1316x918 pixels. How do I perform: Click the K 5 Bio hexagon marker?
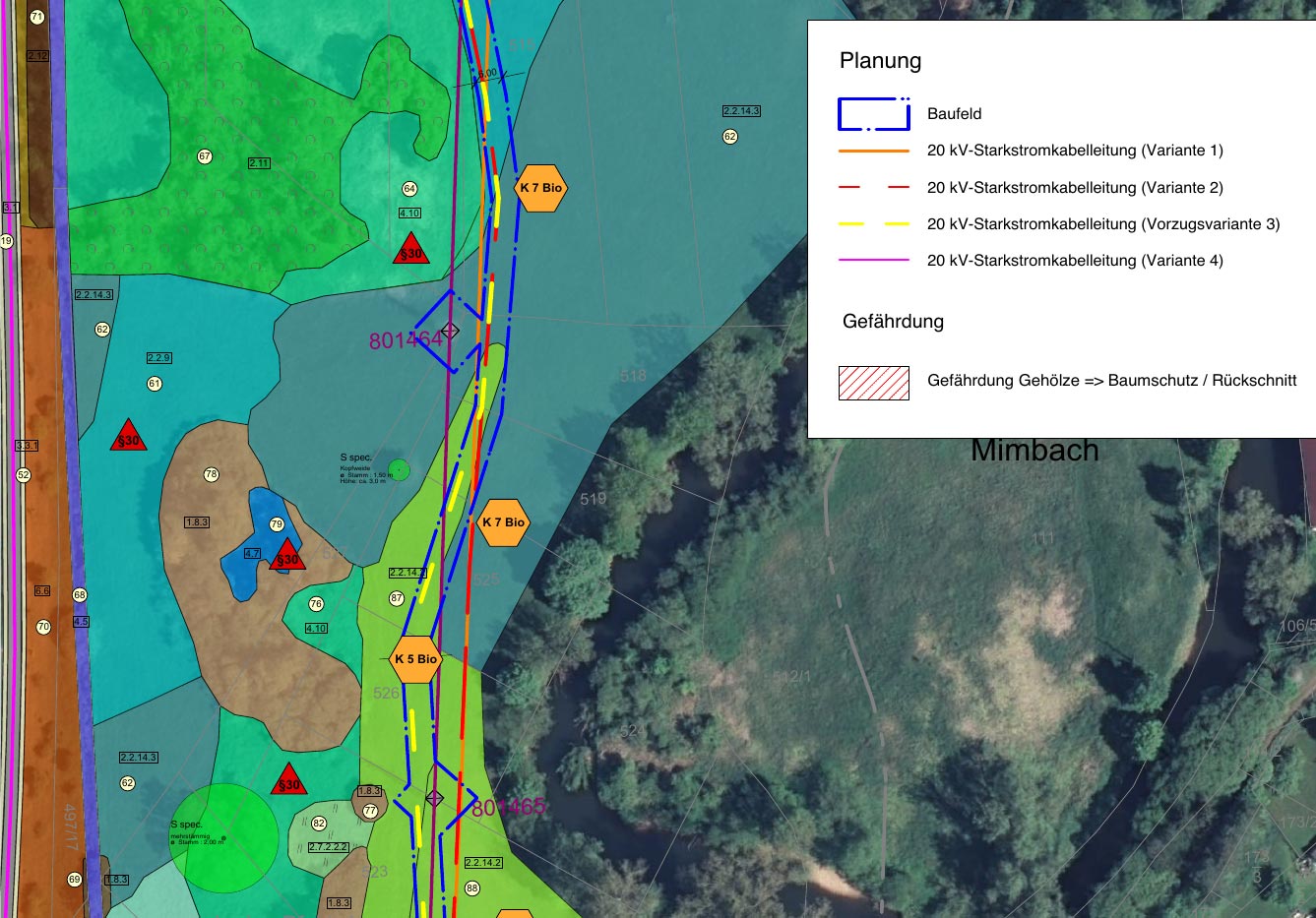[x=415, y=659]
